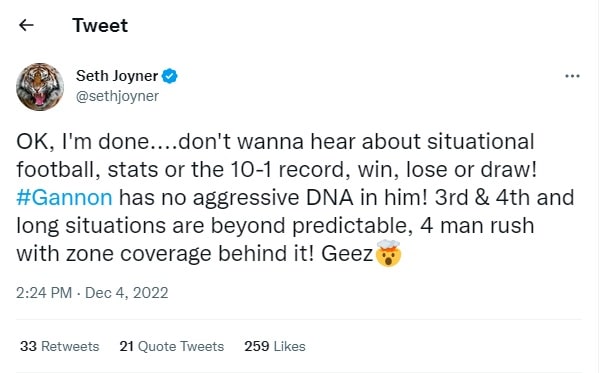Screen dimensions: 600x373
Task: Click the Tweet page heading
Action: pyautogui.click(x=100, y=26)
